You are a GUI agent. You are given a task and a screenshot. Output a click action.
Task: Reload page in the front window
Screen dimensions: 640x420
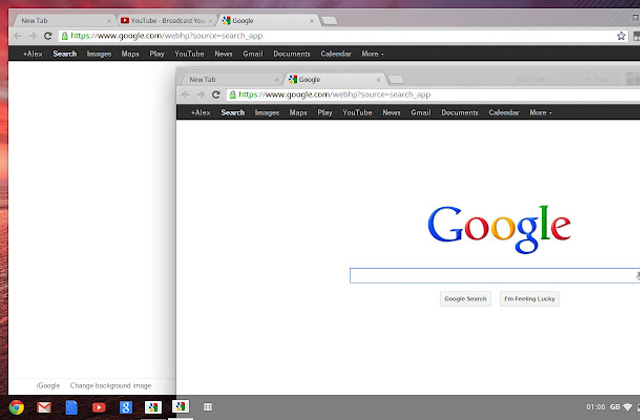[216, 95]
